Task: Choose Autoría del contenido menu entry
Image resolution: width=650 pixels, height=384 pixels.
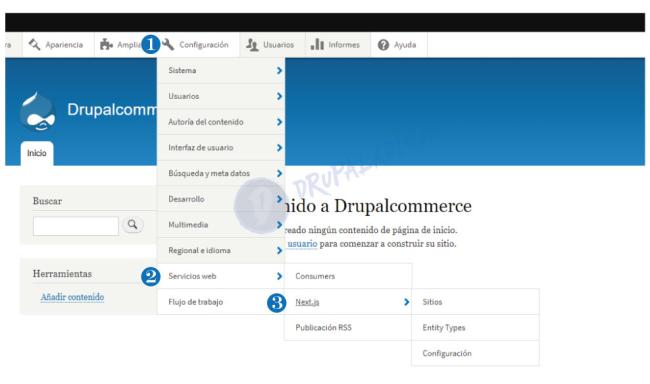Action: click(221, 122)
